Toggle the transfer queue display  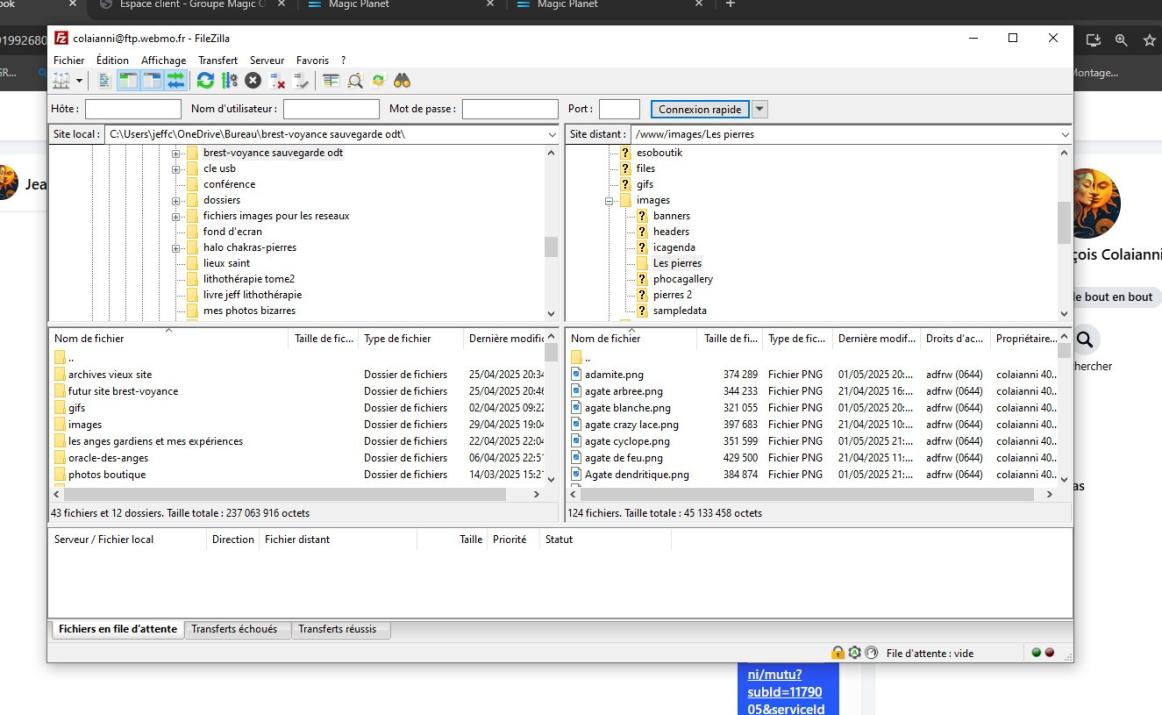click(176, 81)
